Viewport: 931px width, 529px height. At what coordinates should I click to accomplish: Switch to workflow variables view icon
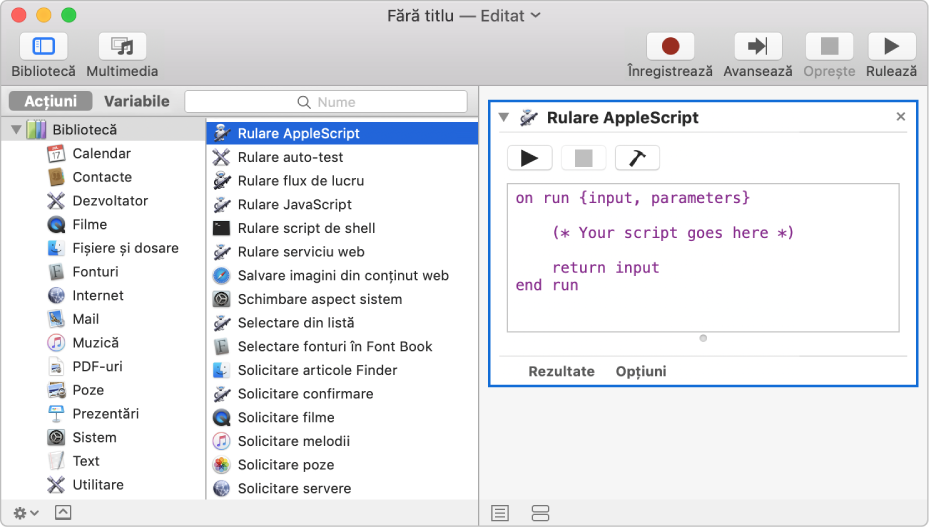click(x=540, y=513)
